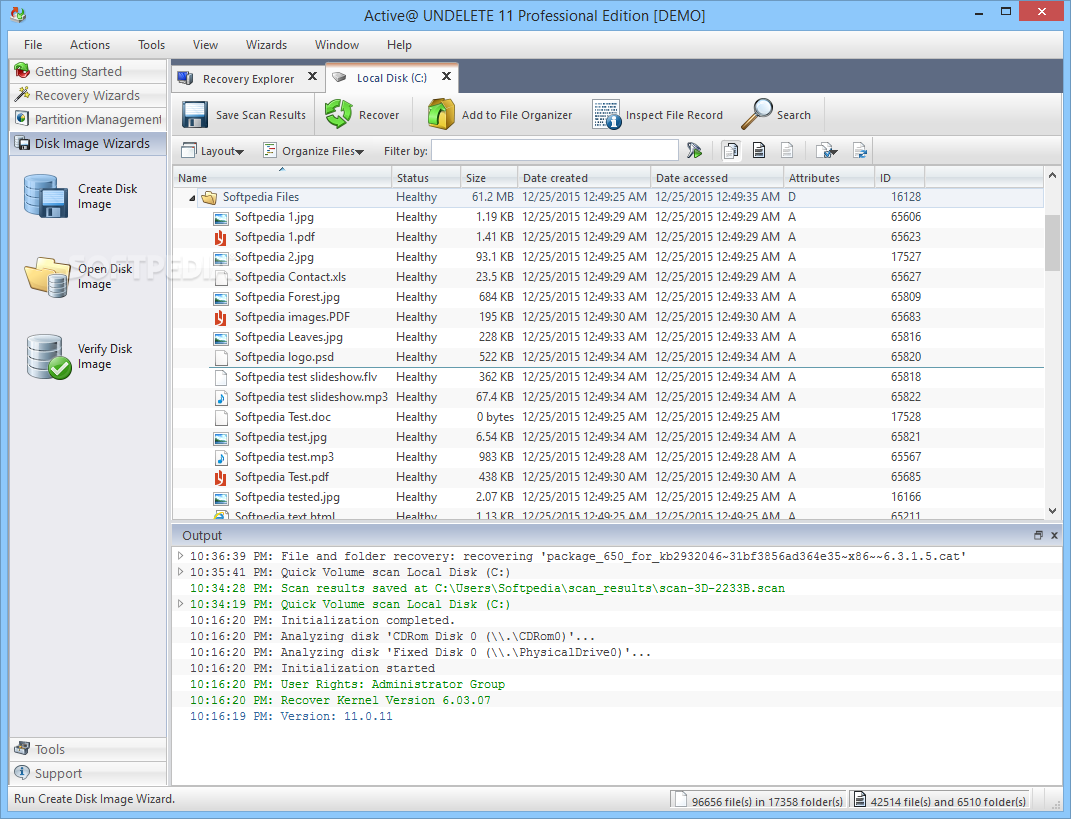Click the Search magnifying glass icon

[x=757, y=114]
